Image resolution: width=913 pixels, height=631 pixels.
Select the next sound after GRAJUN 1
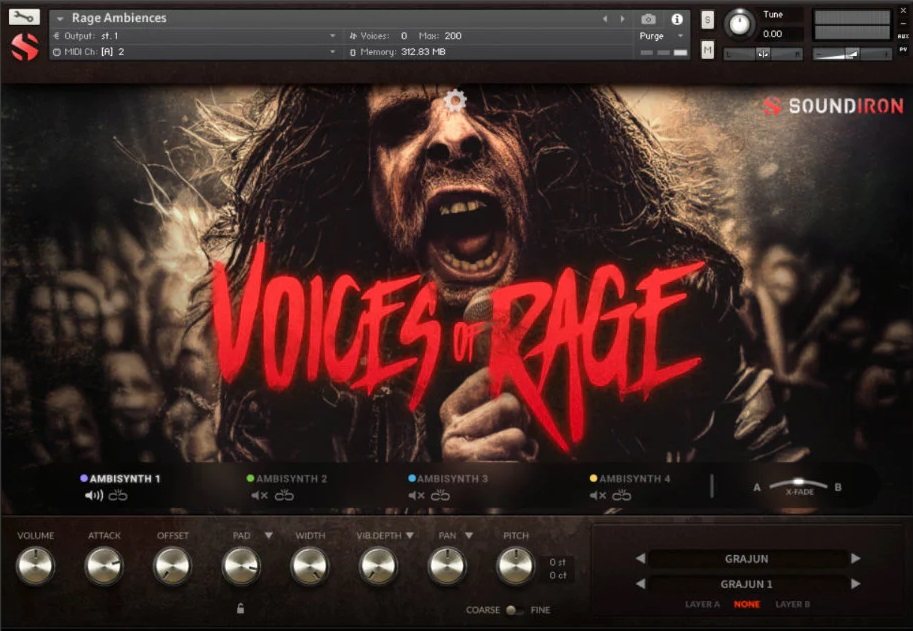[855, 583]
